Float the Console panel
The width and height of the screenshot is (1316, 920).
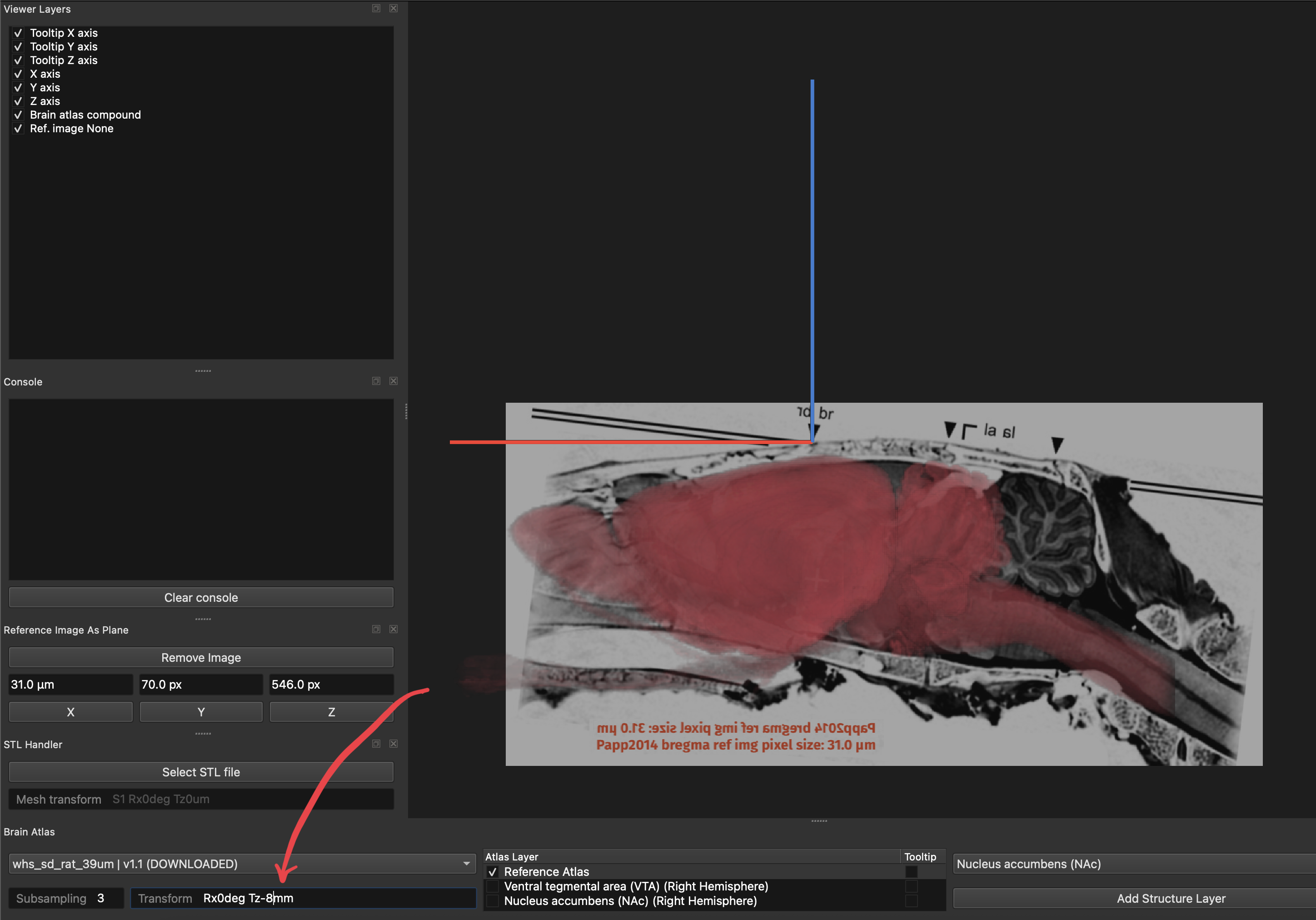pos(376,381)
